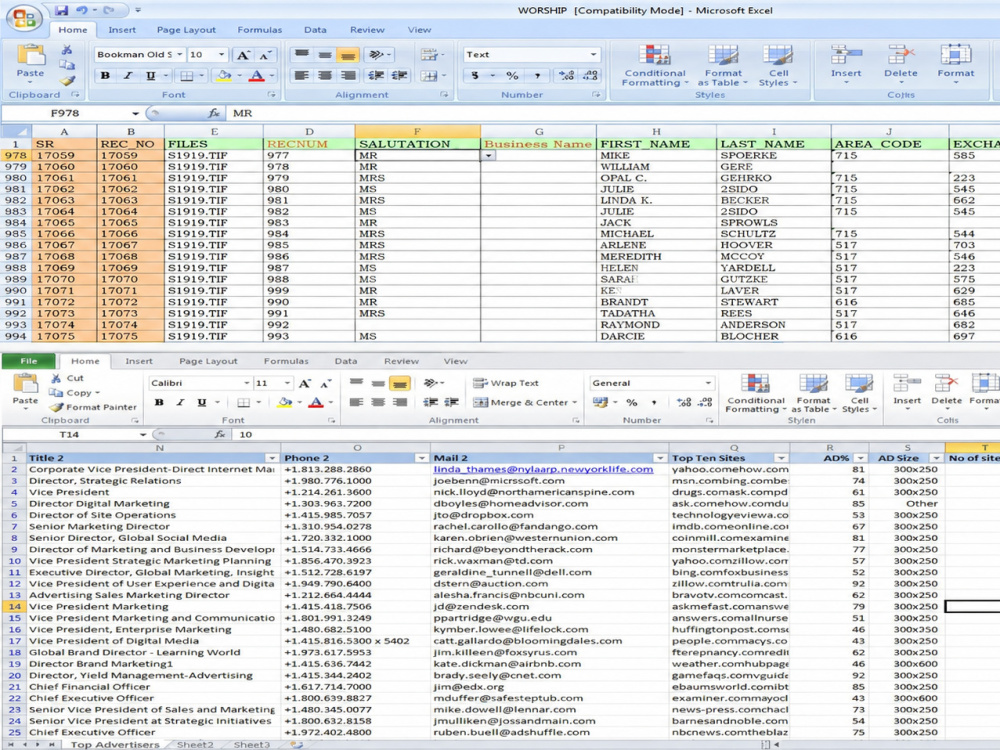
Task: Open Cell Styles in the bottom ribbon
Action: (x=859, y=393)
